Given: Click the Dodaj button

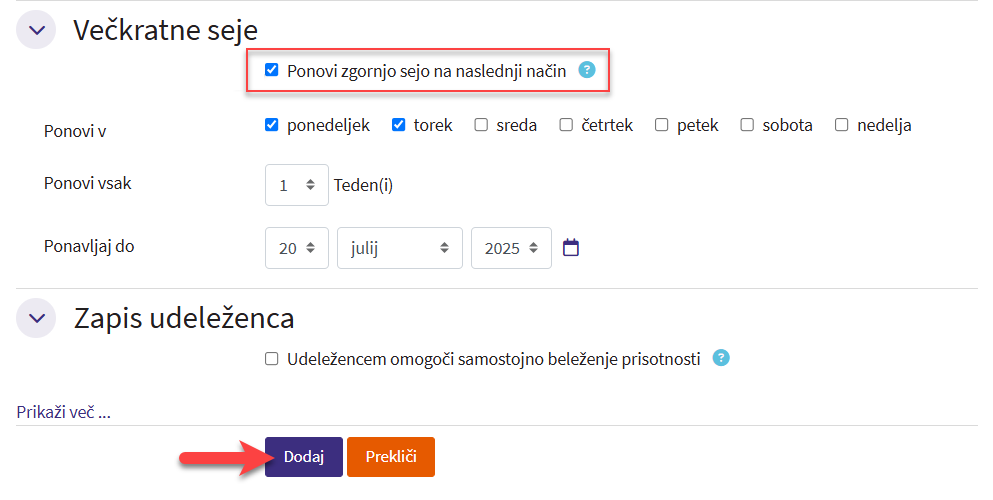Looking at the screenshot, I should click(304, 457).
